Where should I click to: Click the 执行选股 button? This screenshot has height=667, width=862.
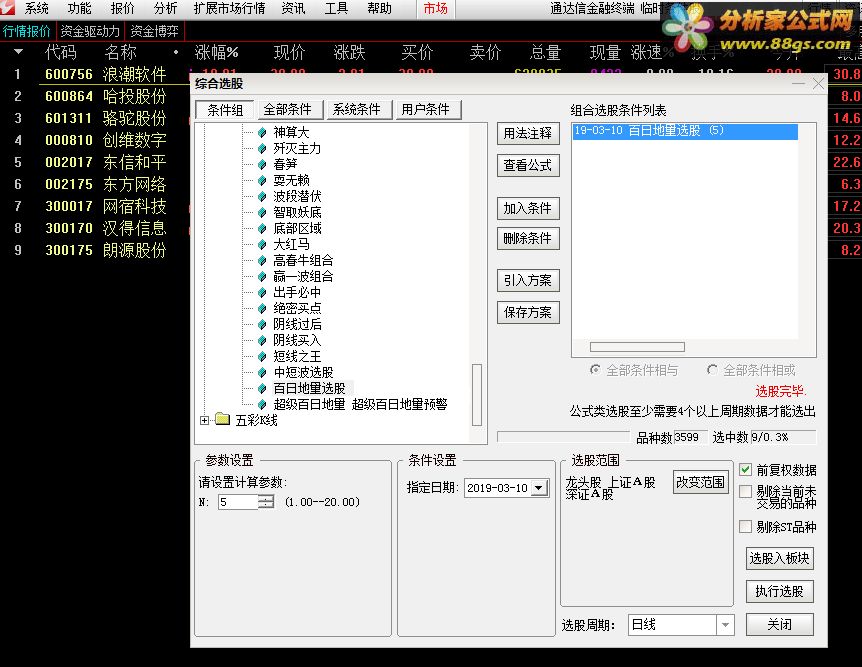pos(780,591)
